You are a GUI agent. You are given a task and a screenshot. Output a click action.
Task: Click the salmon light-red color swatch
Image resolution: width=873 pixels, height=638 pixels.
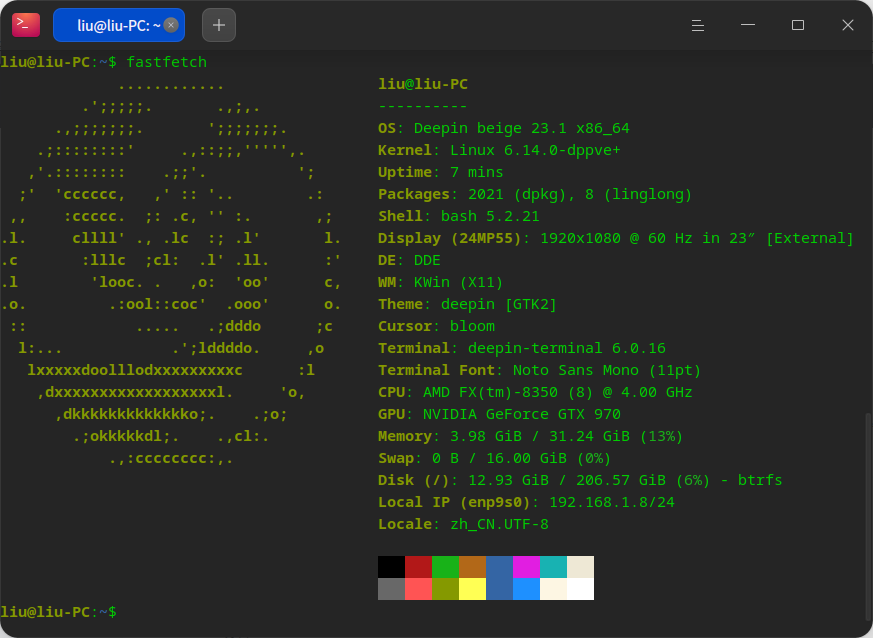tap(418, 589)
